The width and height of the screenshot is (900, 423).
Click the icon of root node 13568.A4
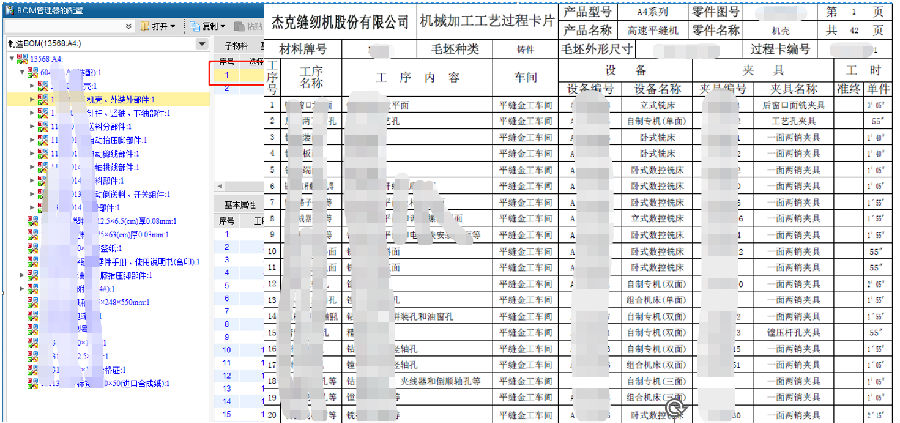click(22, 59)
